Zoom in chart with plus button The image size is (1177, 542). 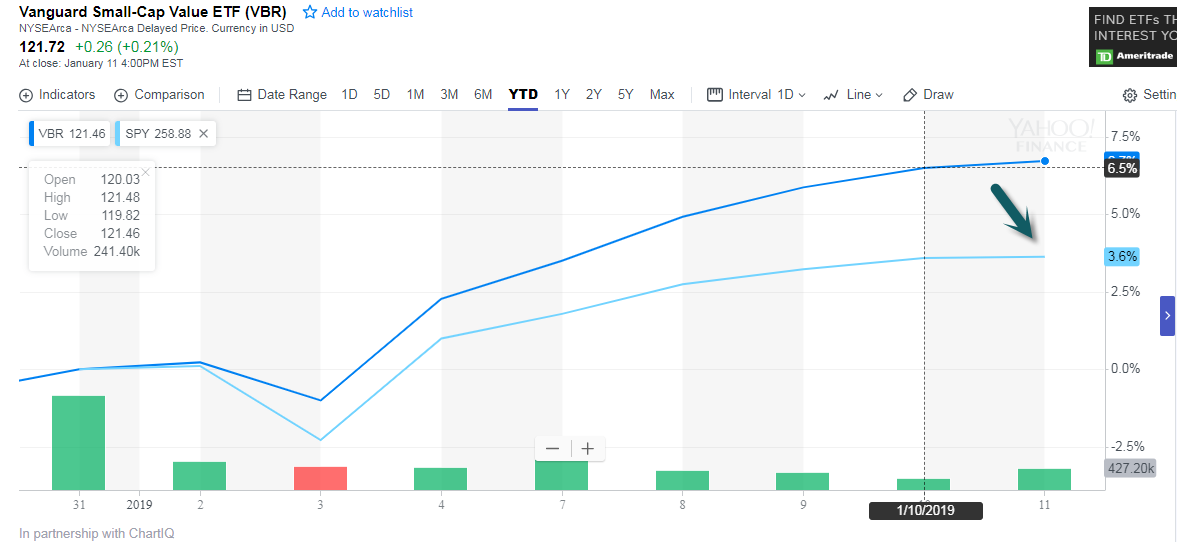tap(588, 449)
